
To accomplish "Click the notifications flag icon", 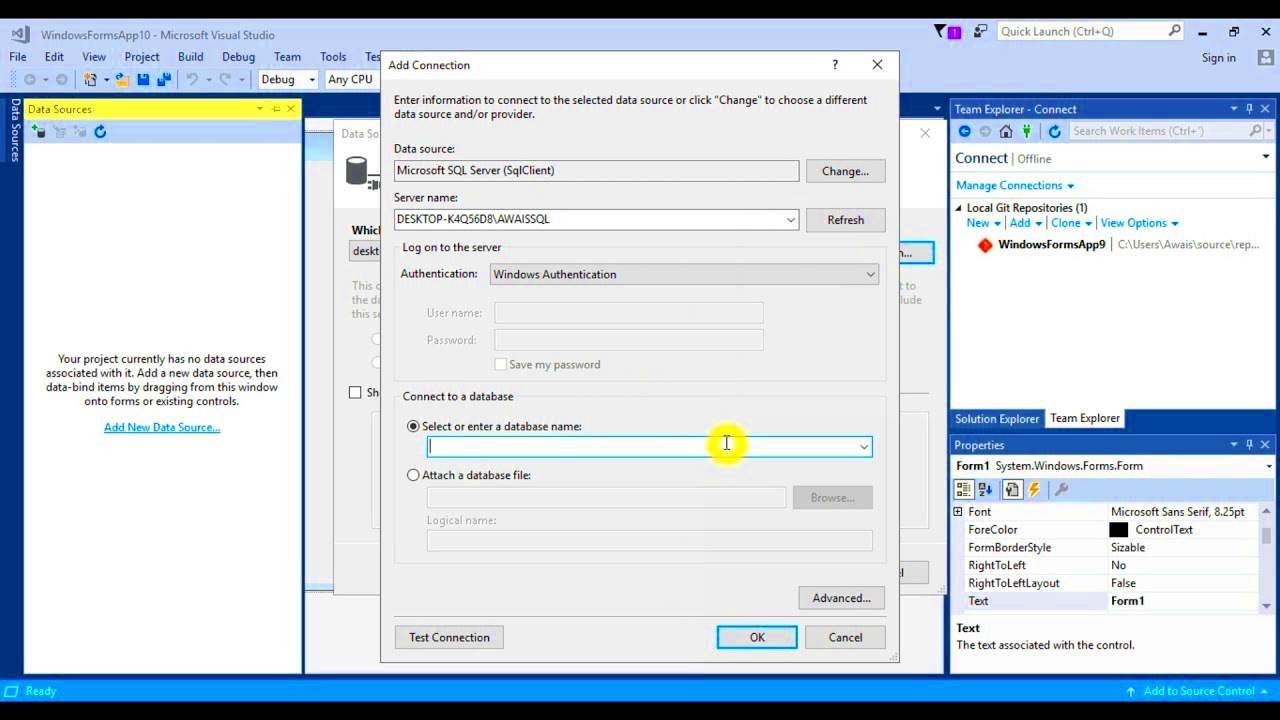I will click(x=940, y=32).
